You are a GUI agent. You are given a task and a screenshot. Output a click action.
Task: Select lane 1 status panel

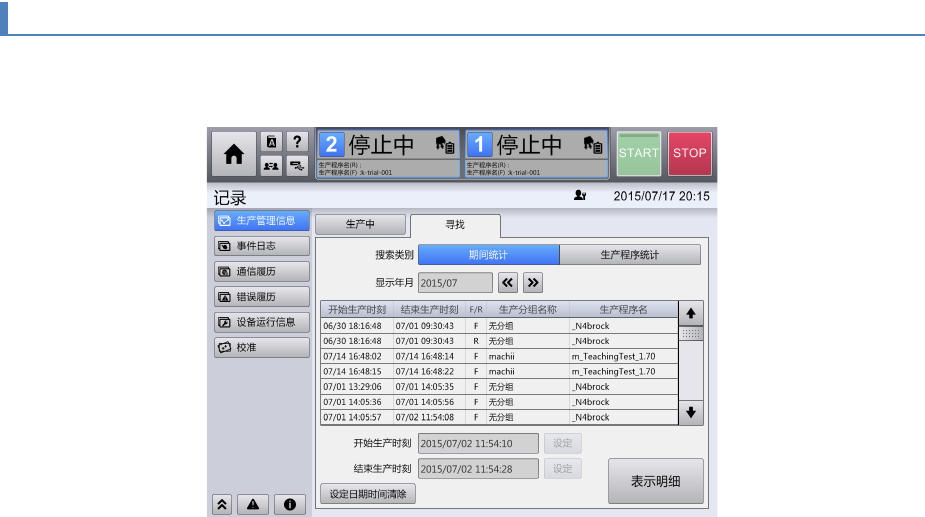point(536,153)
